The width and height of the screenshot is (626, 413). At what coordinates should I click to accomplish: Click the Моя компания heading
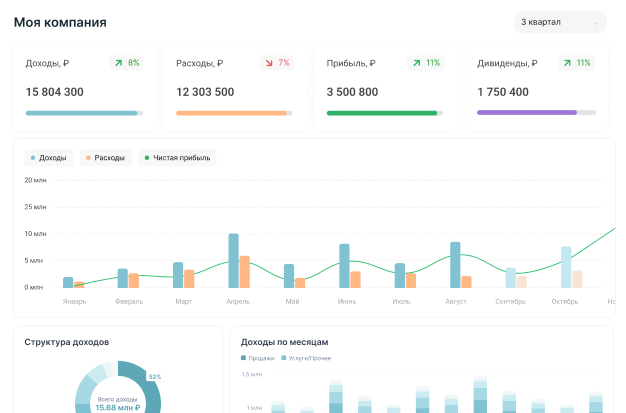click(x=60, y=22)
